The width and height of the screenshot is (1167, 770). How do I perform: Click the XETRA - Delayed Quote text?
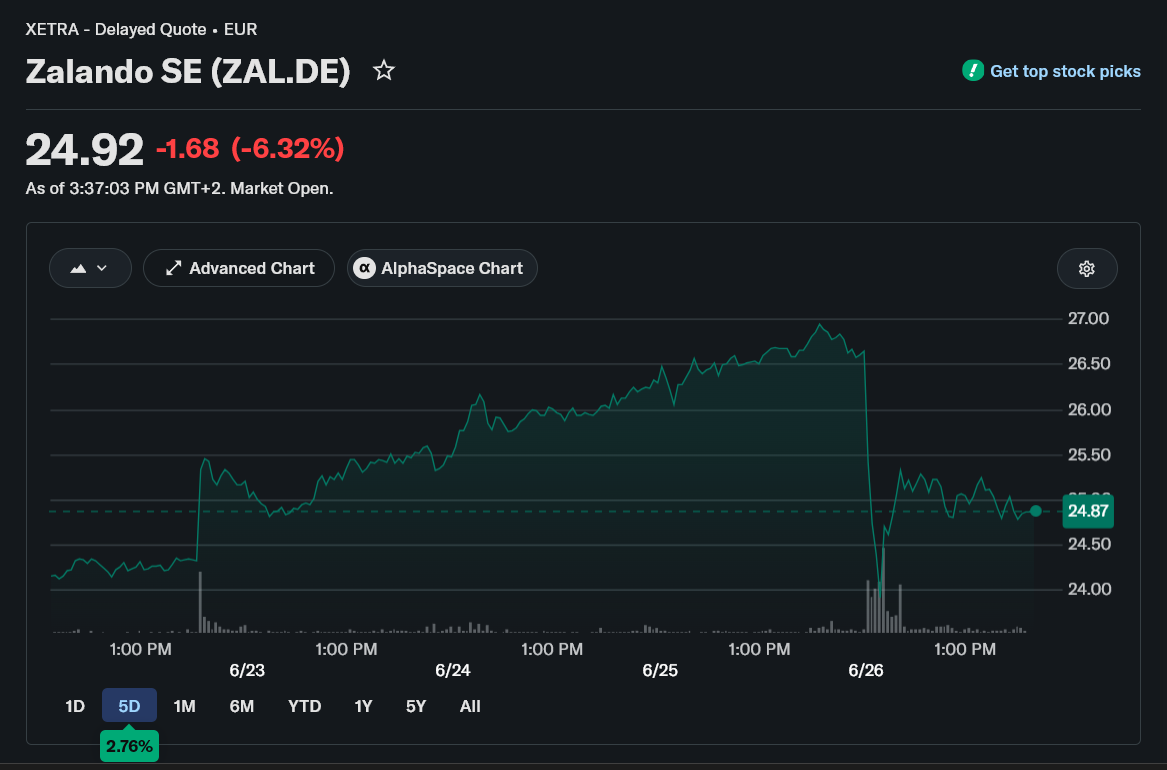tap(116, 30)
